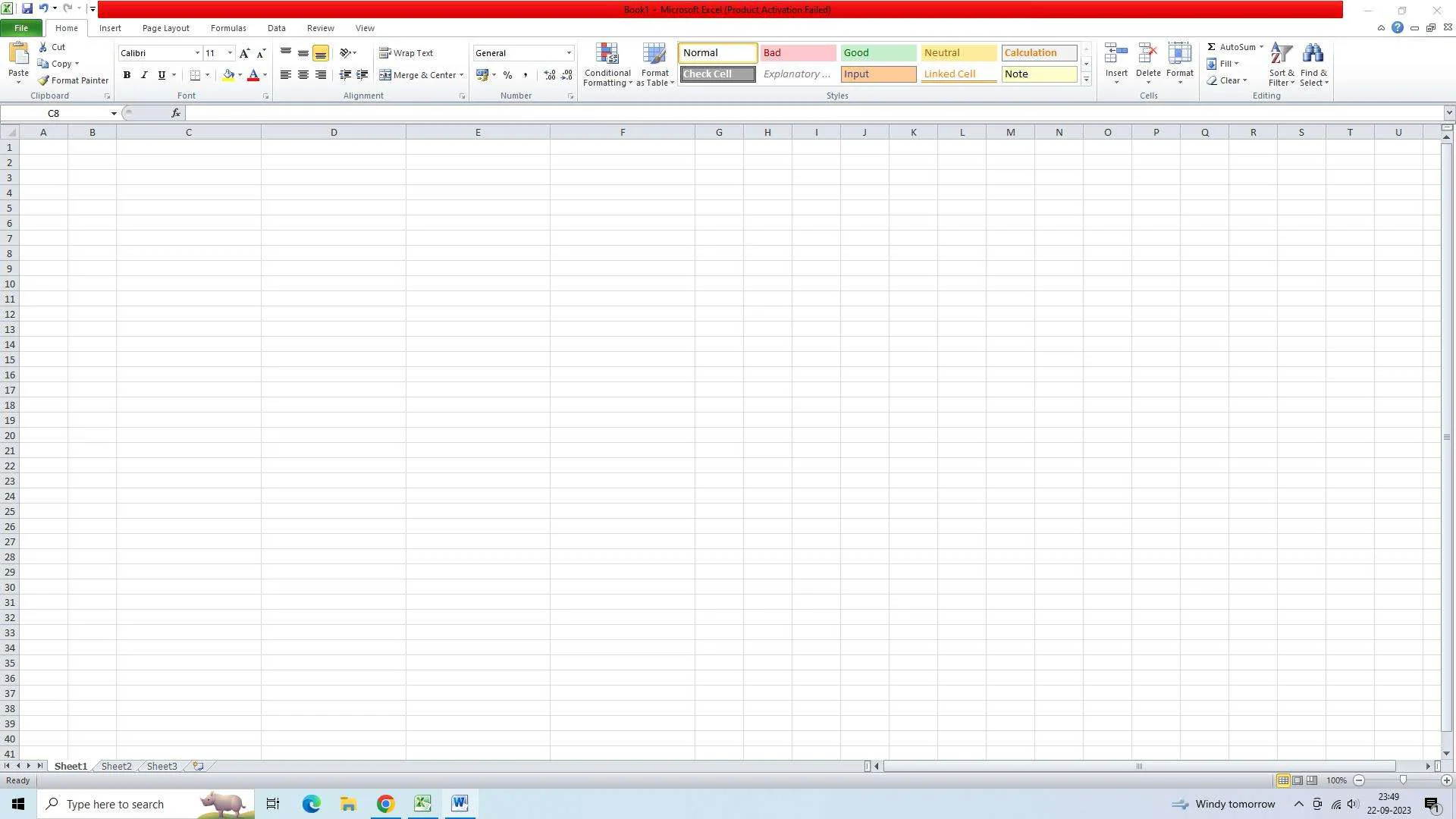Toggle Bold formatting on cells
1456x819 pixels.
126,75
